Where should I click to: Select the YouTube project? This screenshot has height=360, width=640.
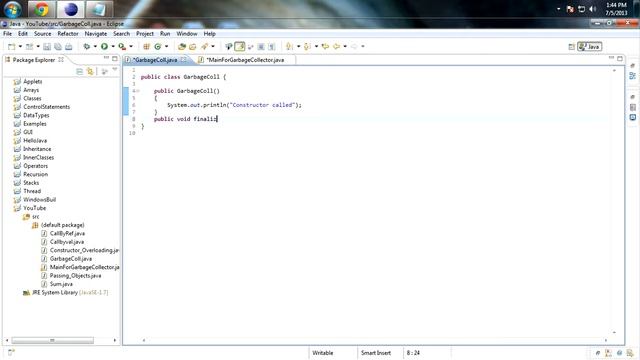click(34, 208)
